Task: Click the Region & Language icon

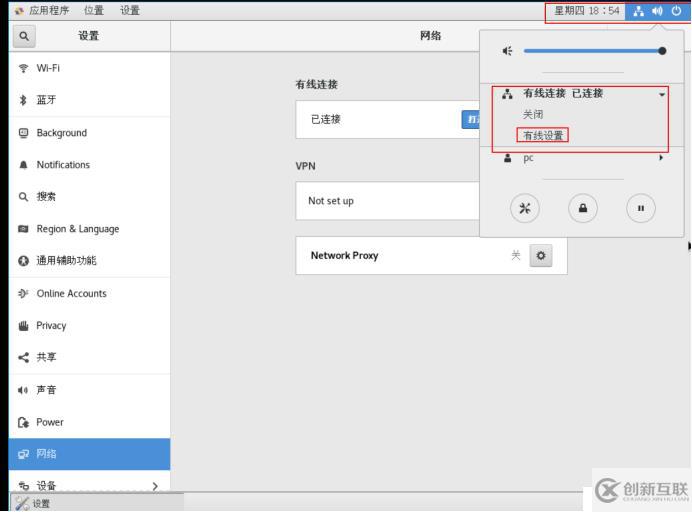Action: pos(23,229)
